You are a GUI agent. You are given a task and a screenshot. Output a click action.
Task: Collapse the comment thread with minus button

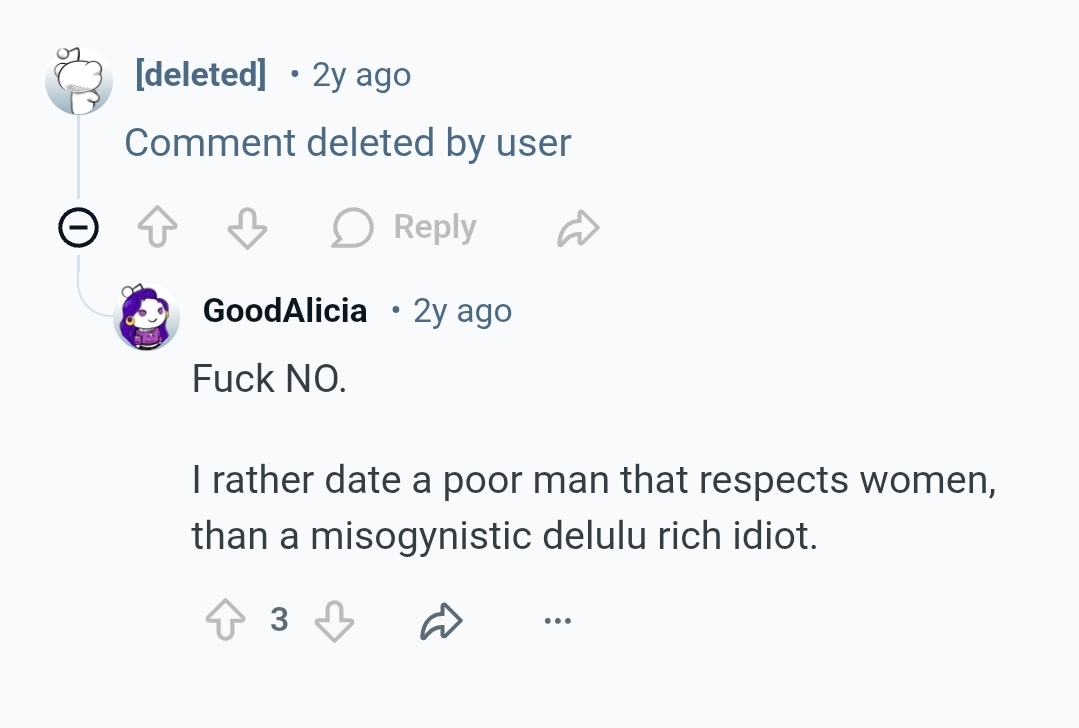pyautogui.click(x=78, y=230)
